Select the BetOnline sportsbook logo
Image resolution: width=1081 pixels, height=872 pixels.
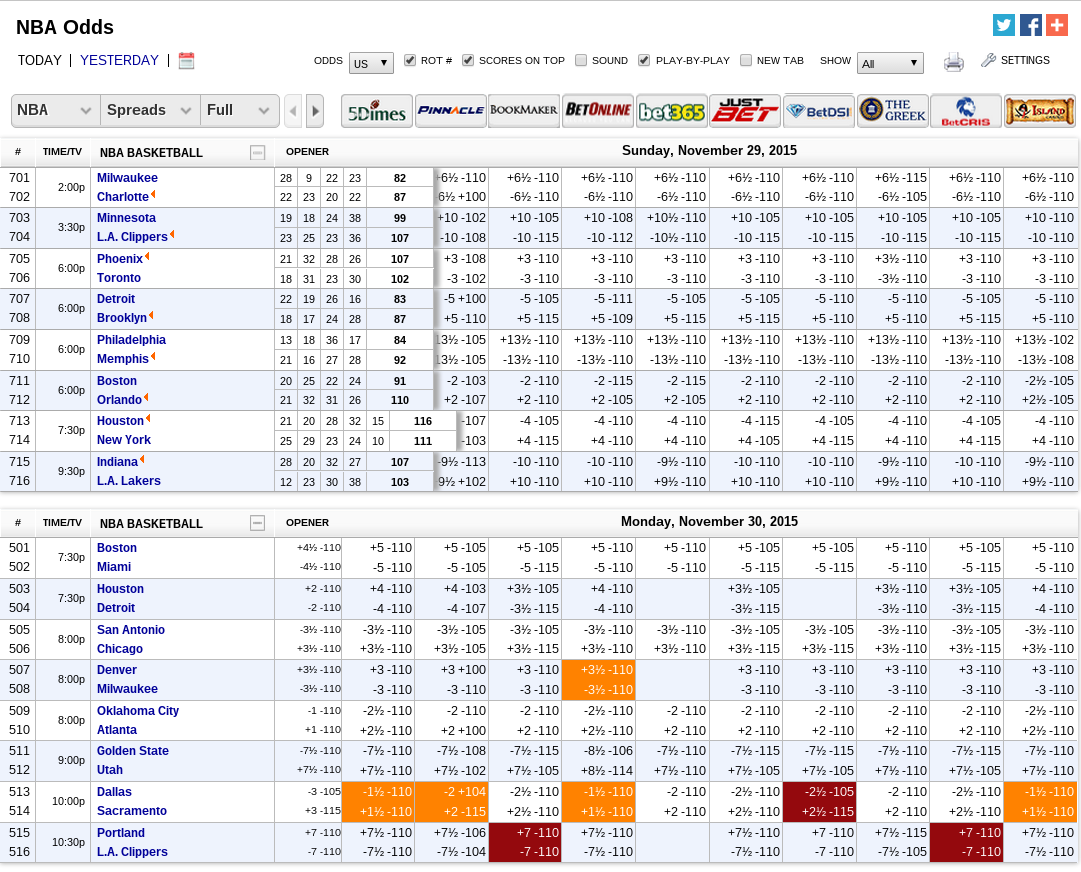[x=598, y=111]
